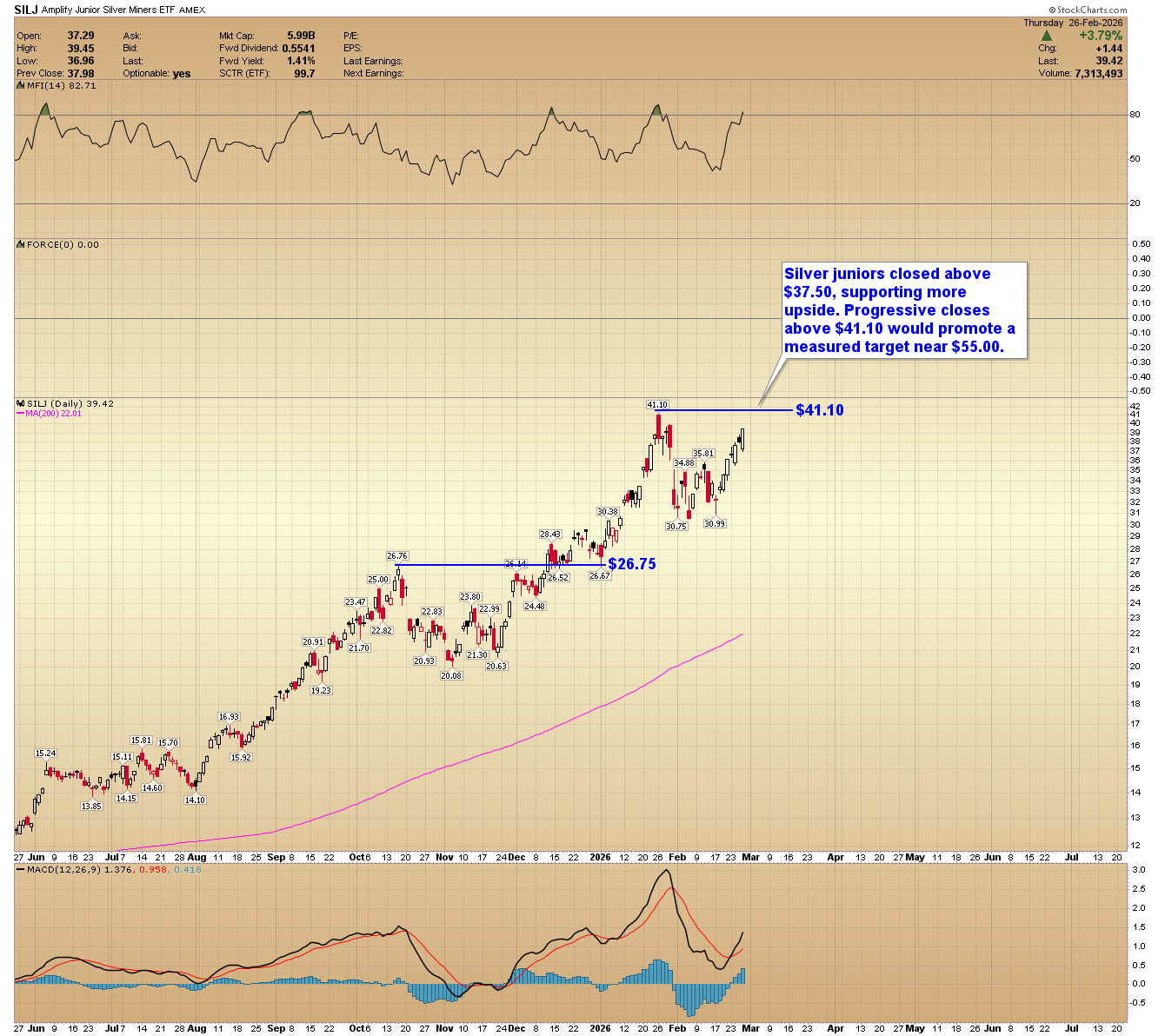
Task: Click the Fwd Yield value 1.41%
Action: 301,61
